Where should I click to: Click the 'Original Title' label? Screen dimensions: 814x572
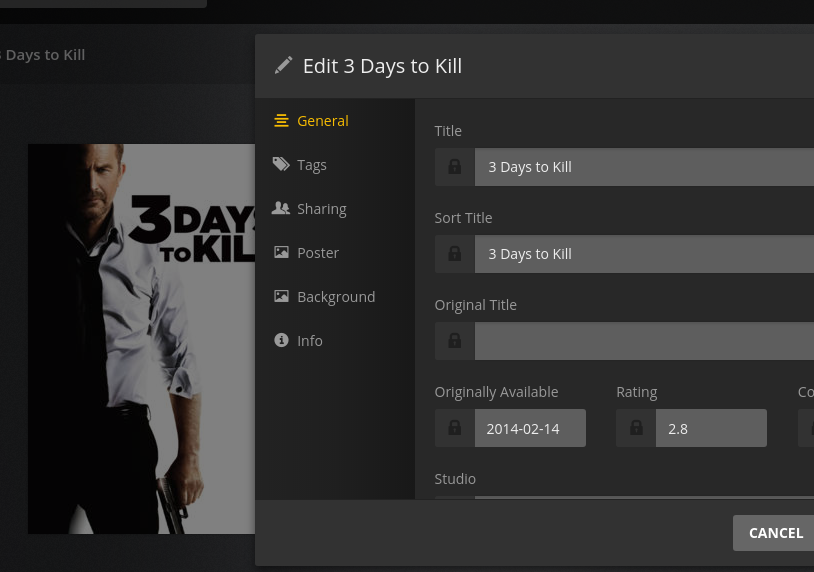(476, 305)
